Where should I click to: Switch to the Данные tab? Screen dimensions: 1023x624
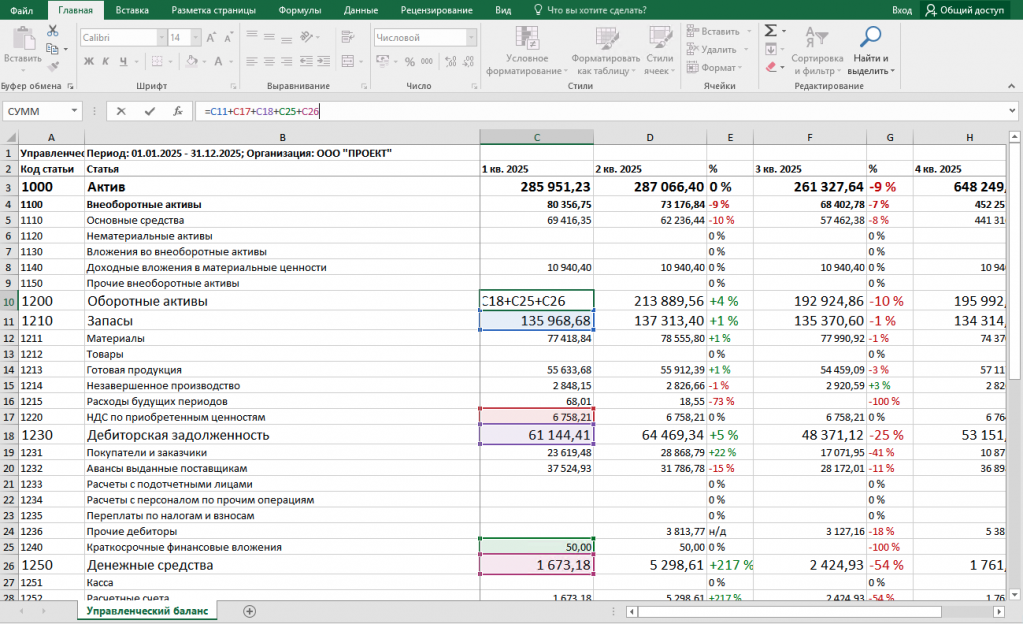pos(361,10)
